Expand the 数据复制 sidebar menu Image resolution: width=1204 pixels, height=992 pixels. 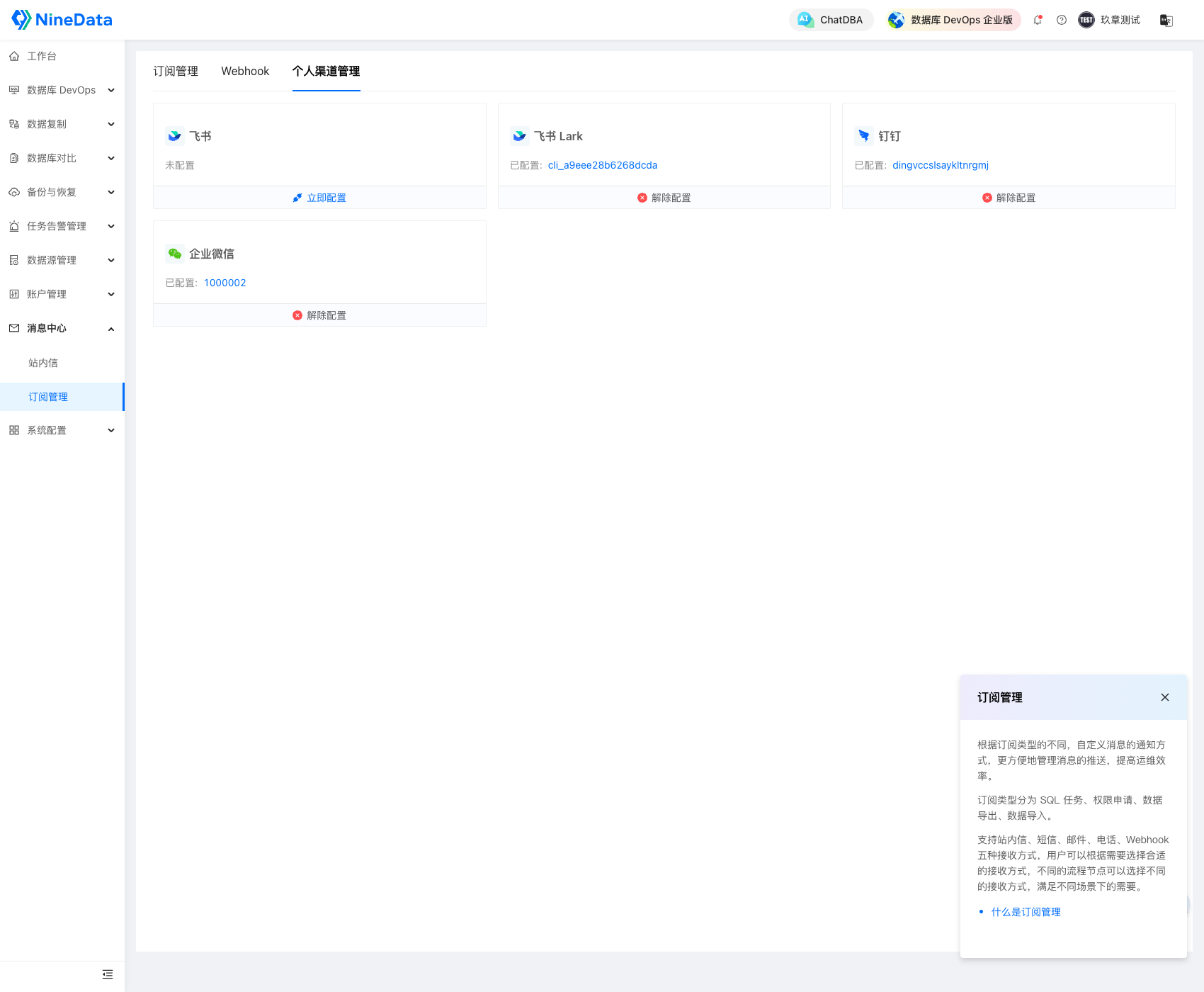(x=62, y=124)
